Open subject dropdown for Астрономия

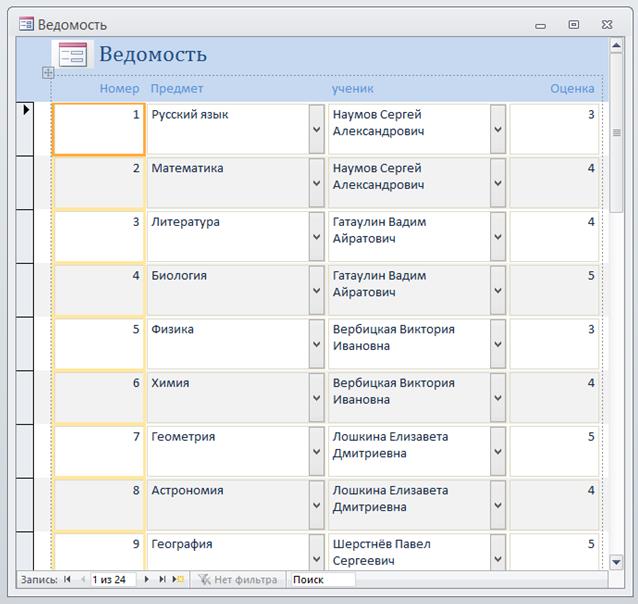(x=317, y=506)
